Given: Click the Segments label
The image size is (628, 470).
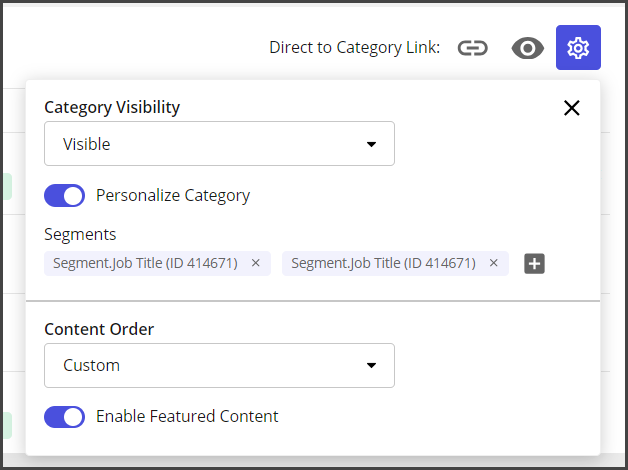Looking at the screenshot, I should click(80, 235).
